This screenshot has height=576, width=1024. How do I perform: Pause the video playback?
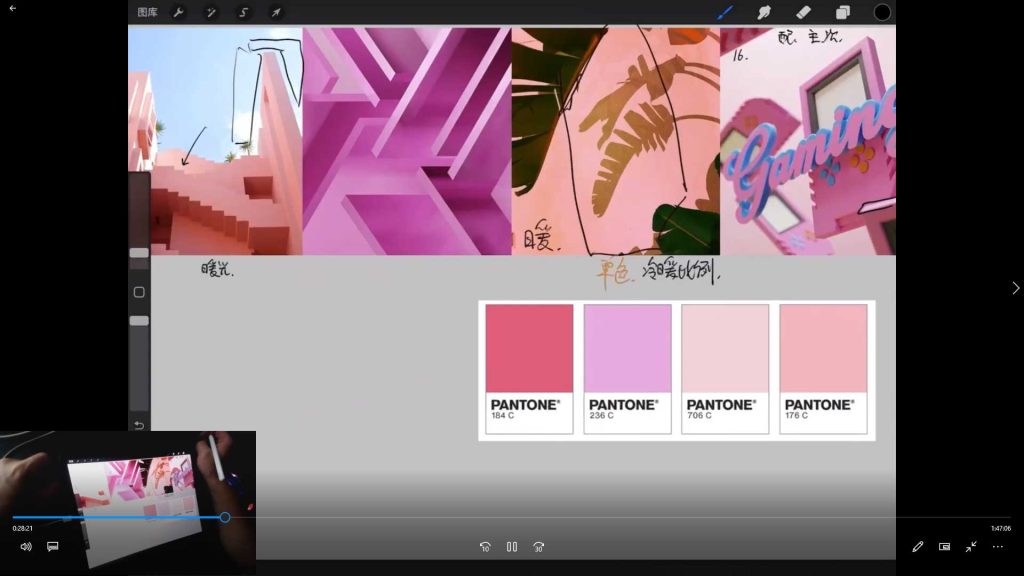[512, 547]
